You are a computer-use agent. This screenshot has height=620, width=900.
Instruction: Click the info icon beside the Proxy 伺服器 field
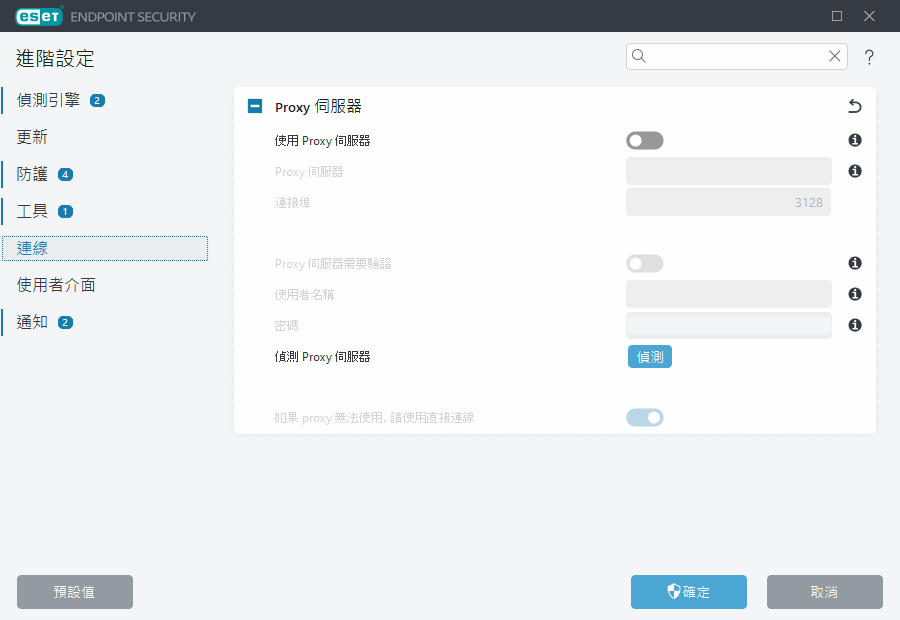click(x=854, y=170)
